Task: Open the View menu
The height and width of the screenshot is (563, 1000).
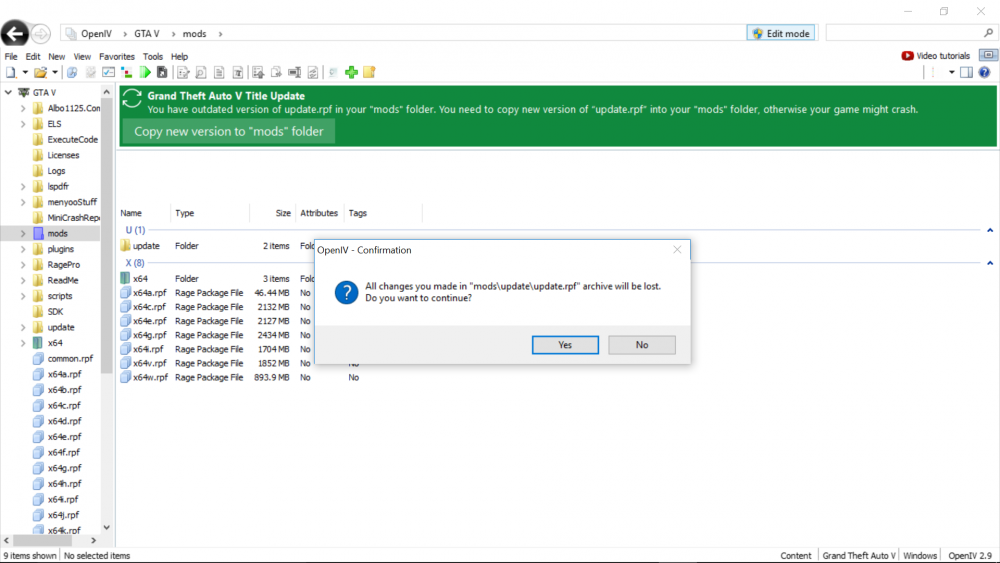Action: (x=82, y=56)
